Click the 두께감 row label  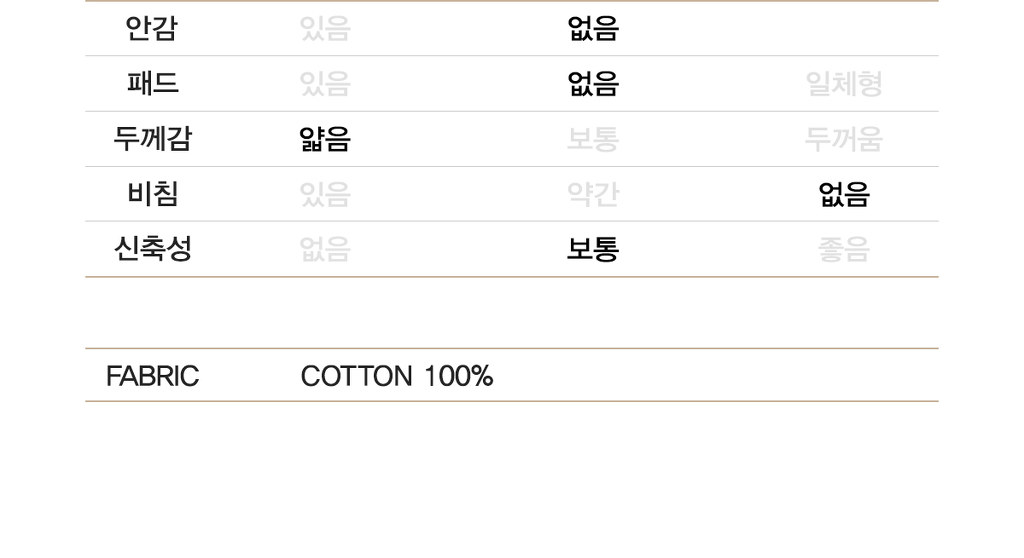tap(152, 139)
